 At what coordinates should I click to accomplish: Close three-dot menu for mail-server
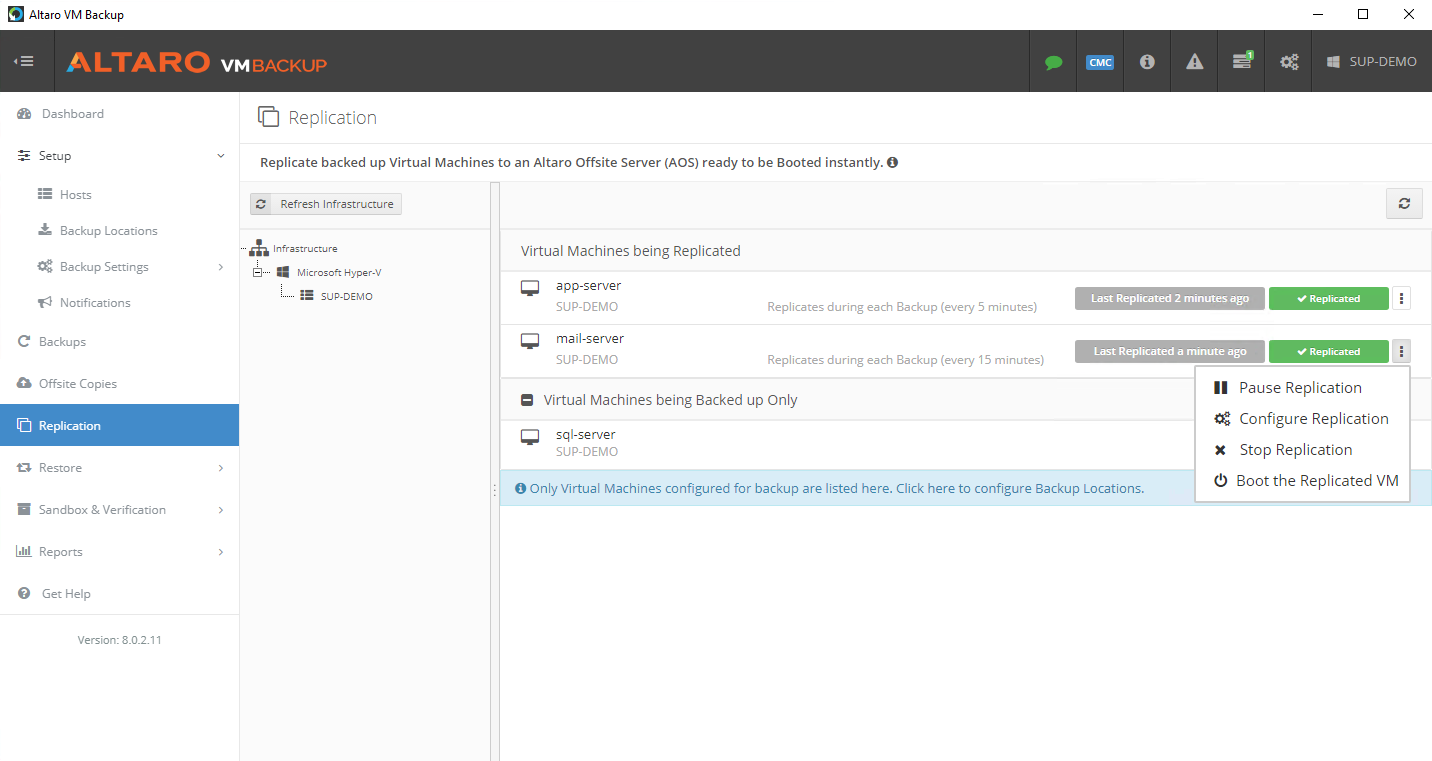pos(1401,351)
